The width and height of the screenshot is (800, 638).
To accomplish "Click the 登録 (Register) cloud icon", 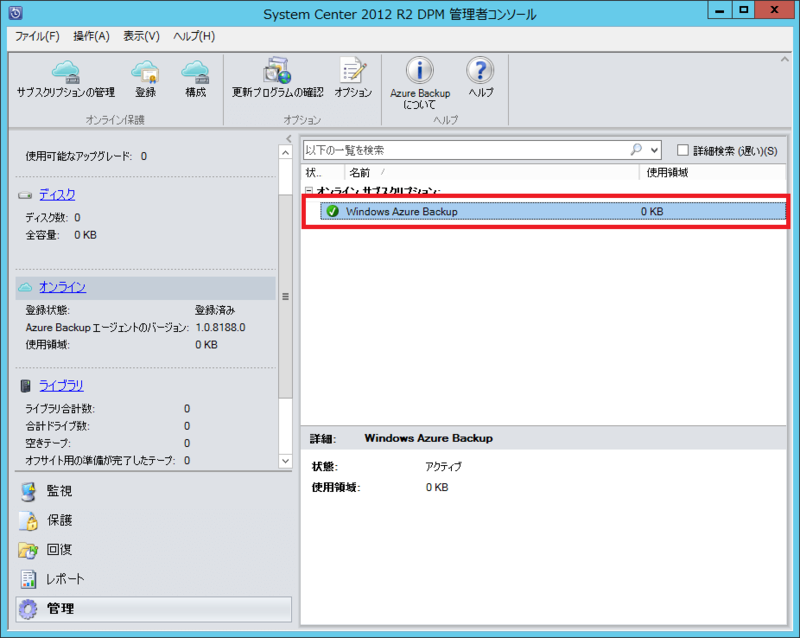I will pyautogui.click(x=146, y=80).
